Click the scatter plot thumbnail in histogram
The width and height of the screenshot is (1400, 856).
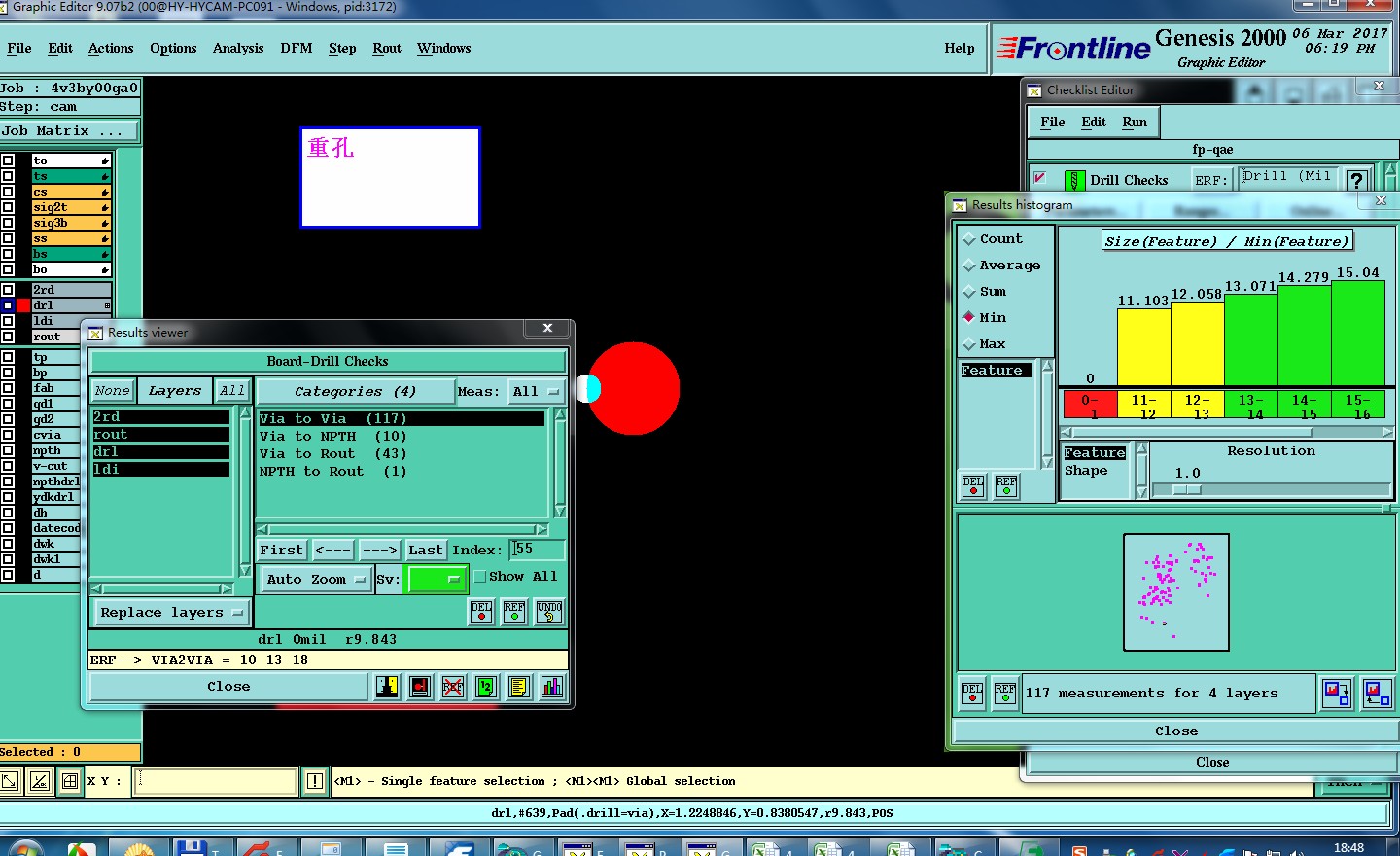pyautogui.click(x=1176, y=592)
